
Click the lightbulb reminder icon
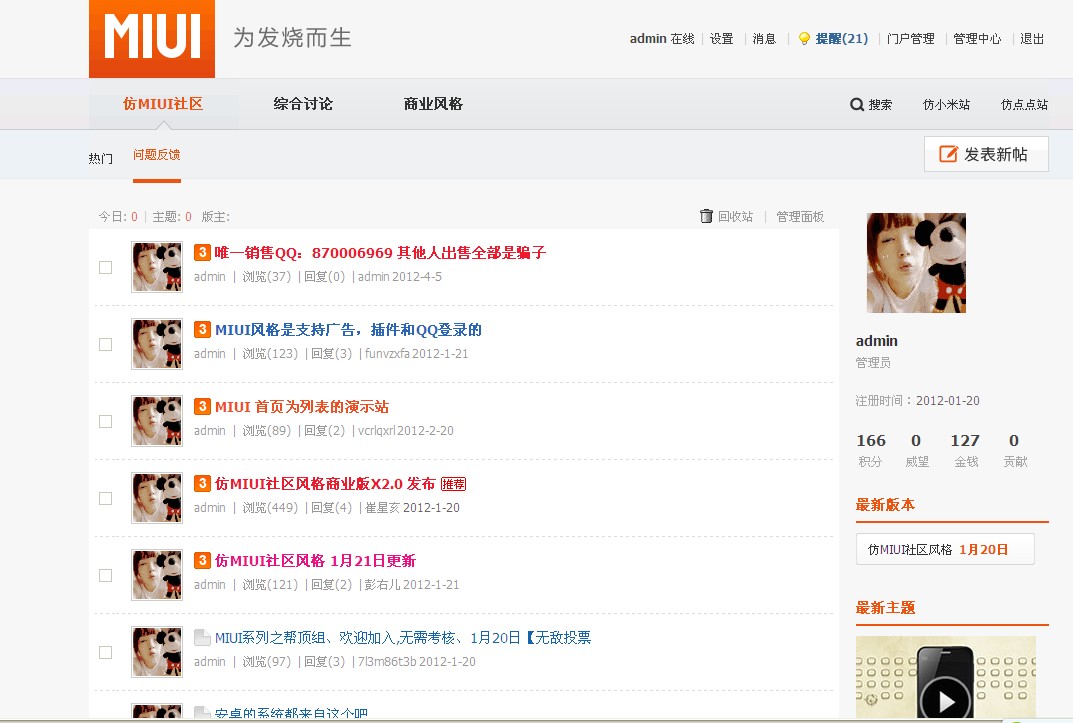[x=804, y=39]
